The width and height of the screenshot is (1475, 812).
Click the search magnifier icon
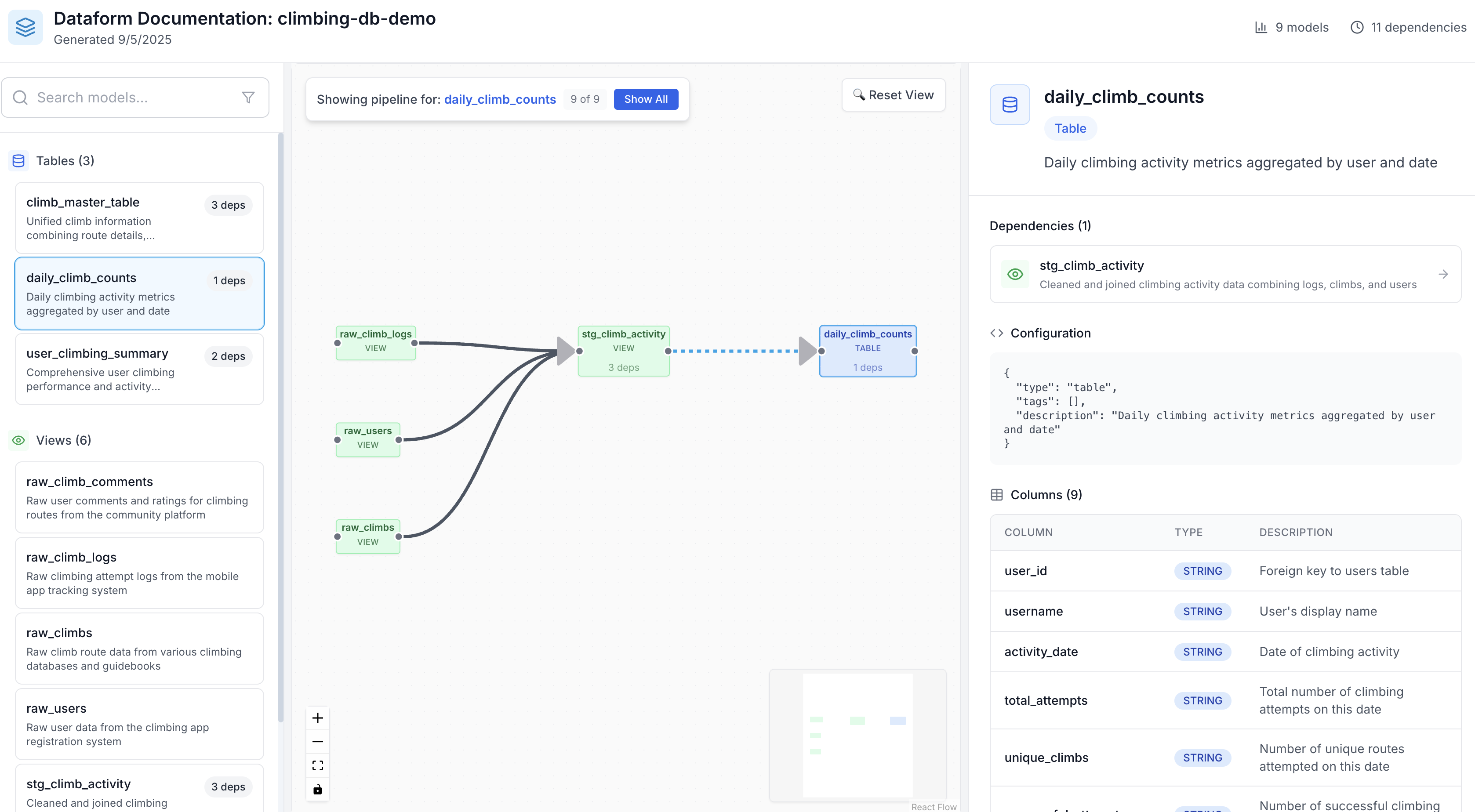tap(20, 98)
